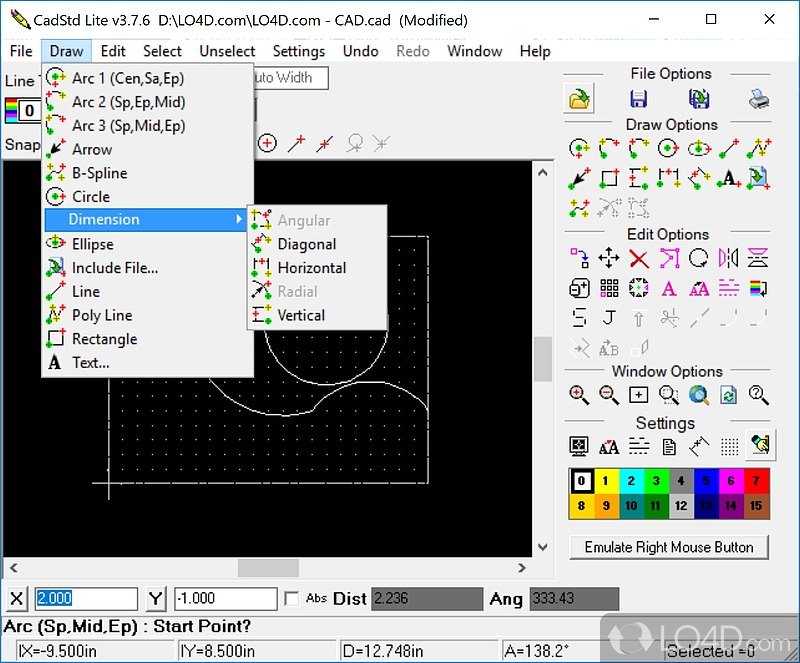Select Horizontal in the Dimension submenu
Image resolution: width=800 pixels, height=663 pixels.
point(317,267)
